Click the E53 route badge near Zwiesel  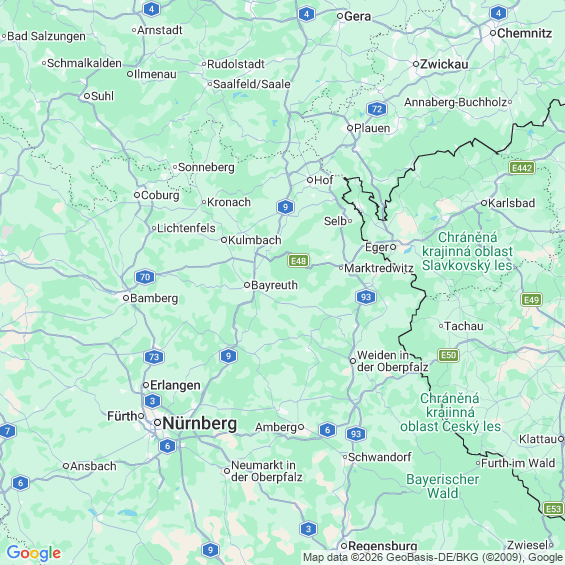(x=553, y=508)
